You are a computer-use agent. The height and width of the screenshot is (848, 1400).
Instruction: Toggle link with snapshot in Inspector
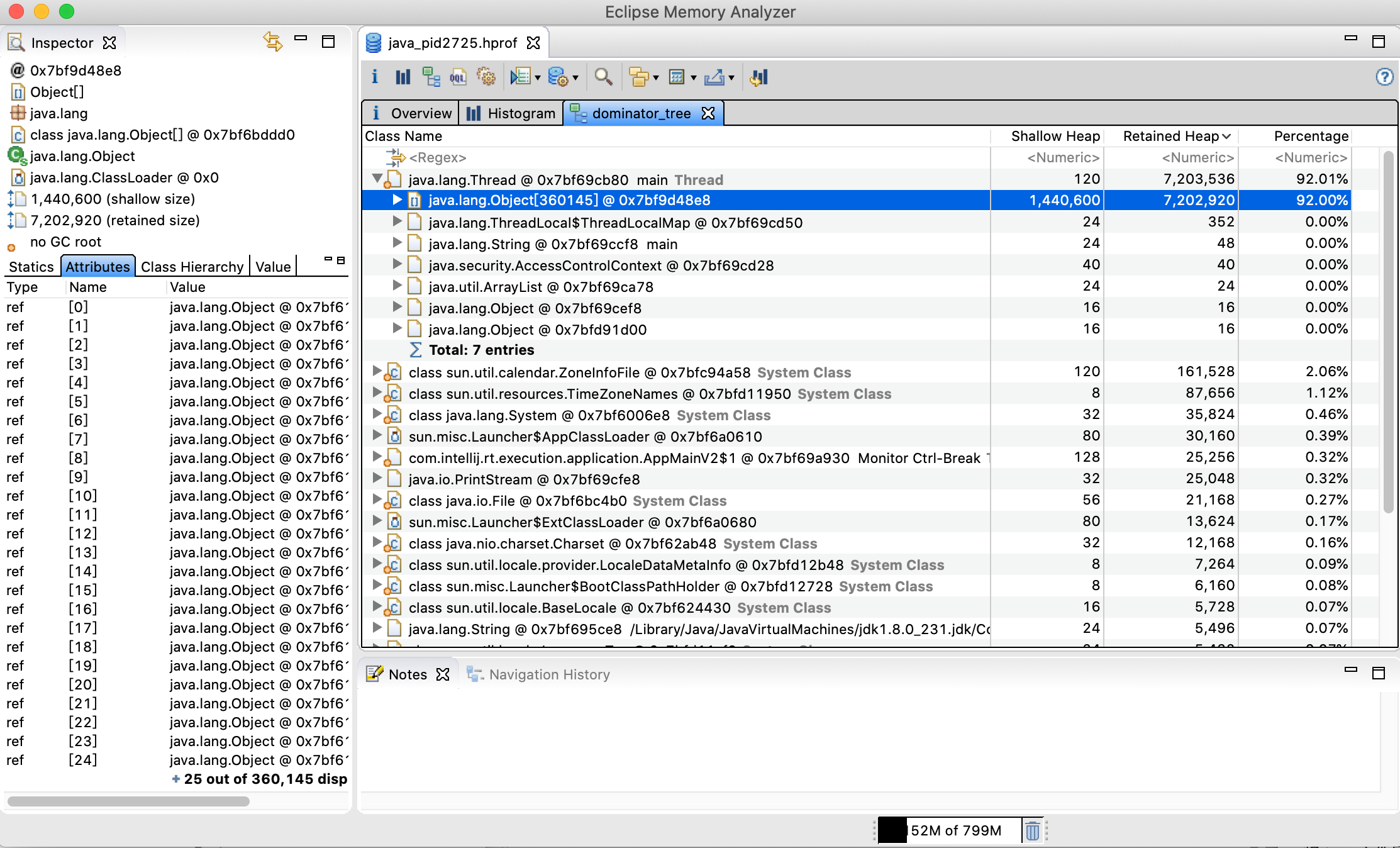272,42
